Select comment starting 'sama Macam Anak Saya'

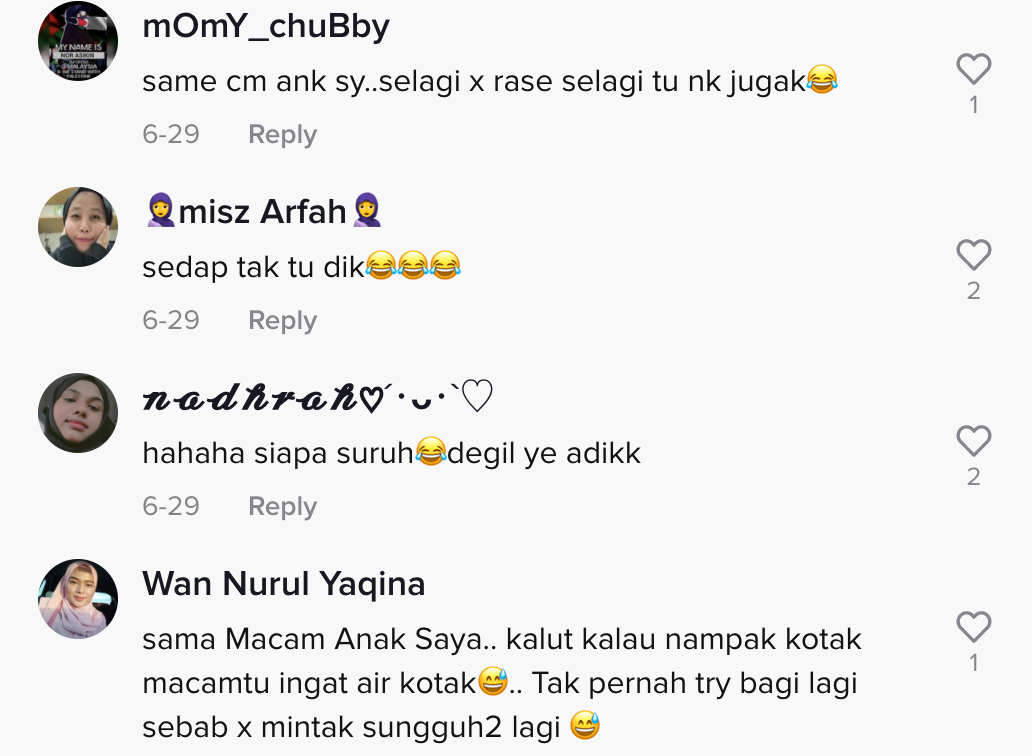[x=502, y=683]
